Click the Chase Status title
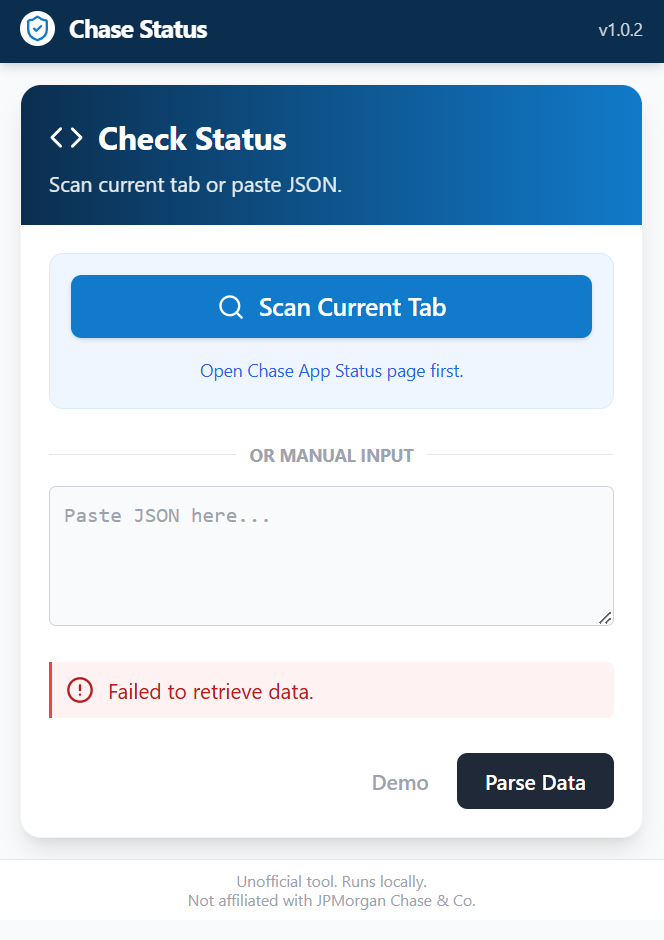This screenshot has height=940, width=664. [x=138, y=30]
